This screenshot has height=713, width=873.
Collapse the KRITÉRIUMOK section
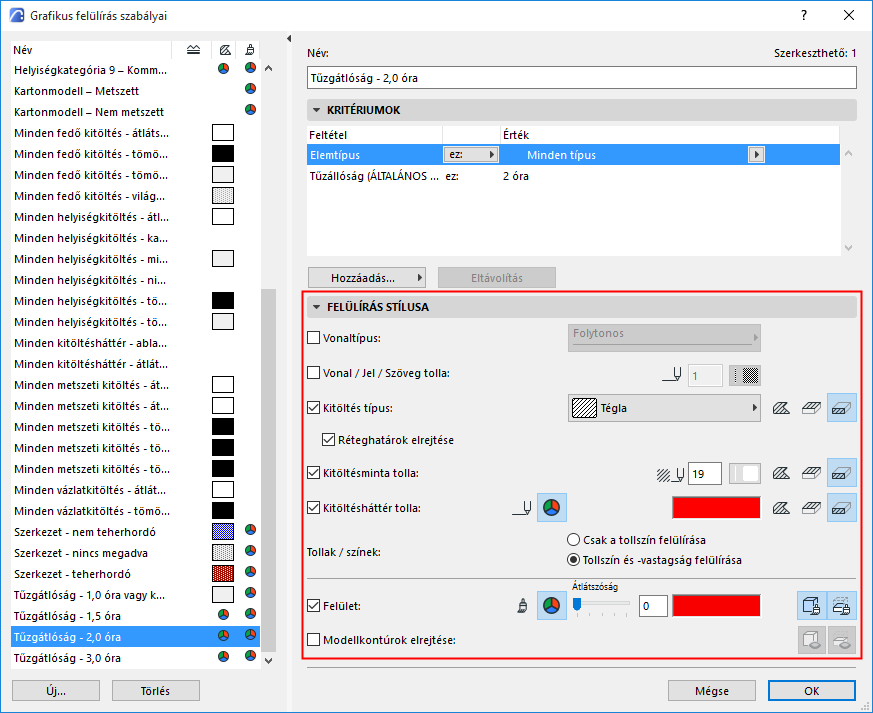(x=317, y=110)
